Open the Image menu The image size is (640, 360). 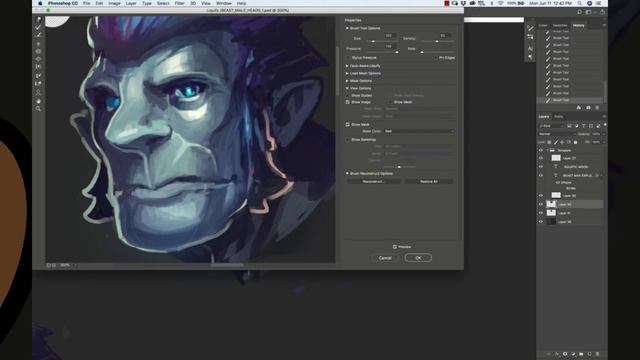[x=114, y=3]
